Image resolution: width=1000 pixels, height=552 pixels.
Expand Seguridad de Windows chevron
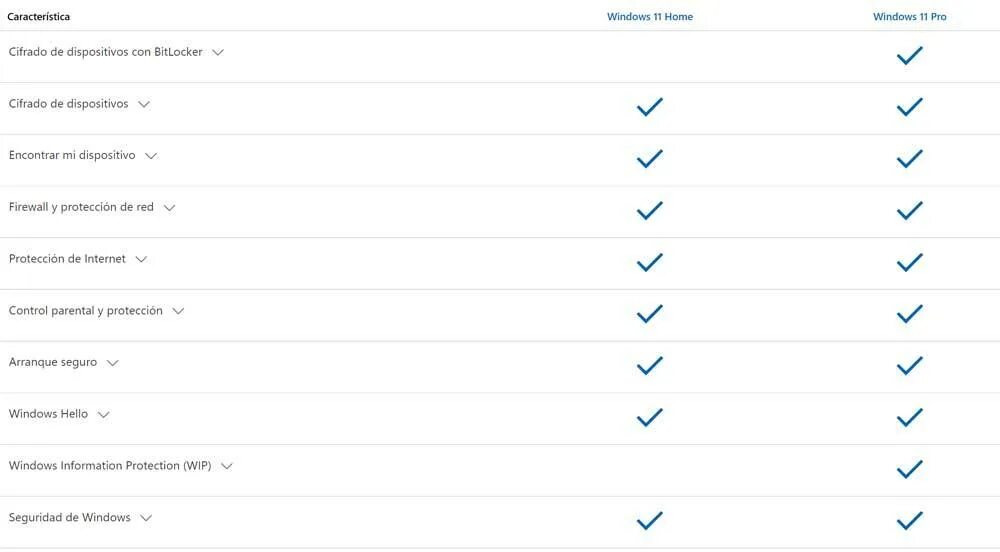coord(146,518)
